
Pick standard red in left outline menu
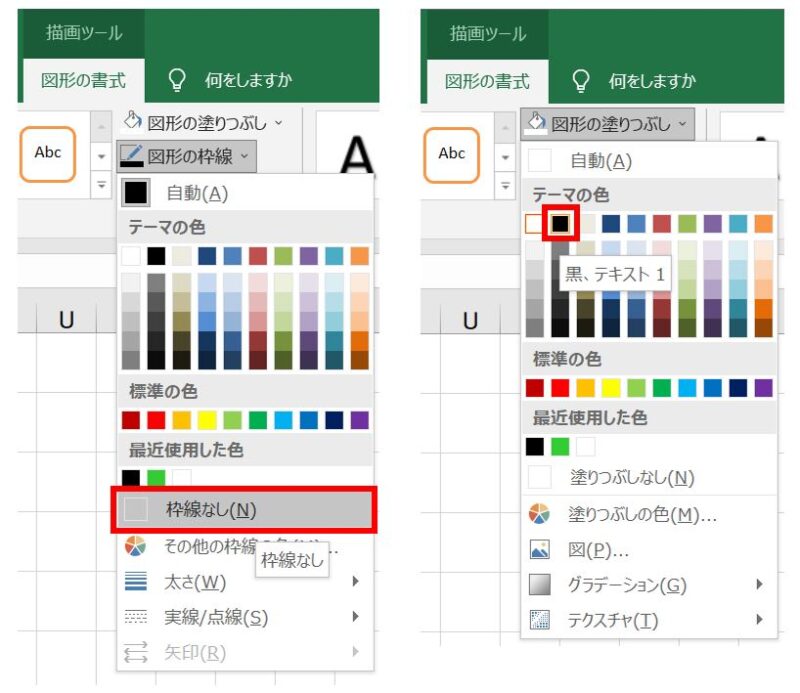pos(156,420)
